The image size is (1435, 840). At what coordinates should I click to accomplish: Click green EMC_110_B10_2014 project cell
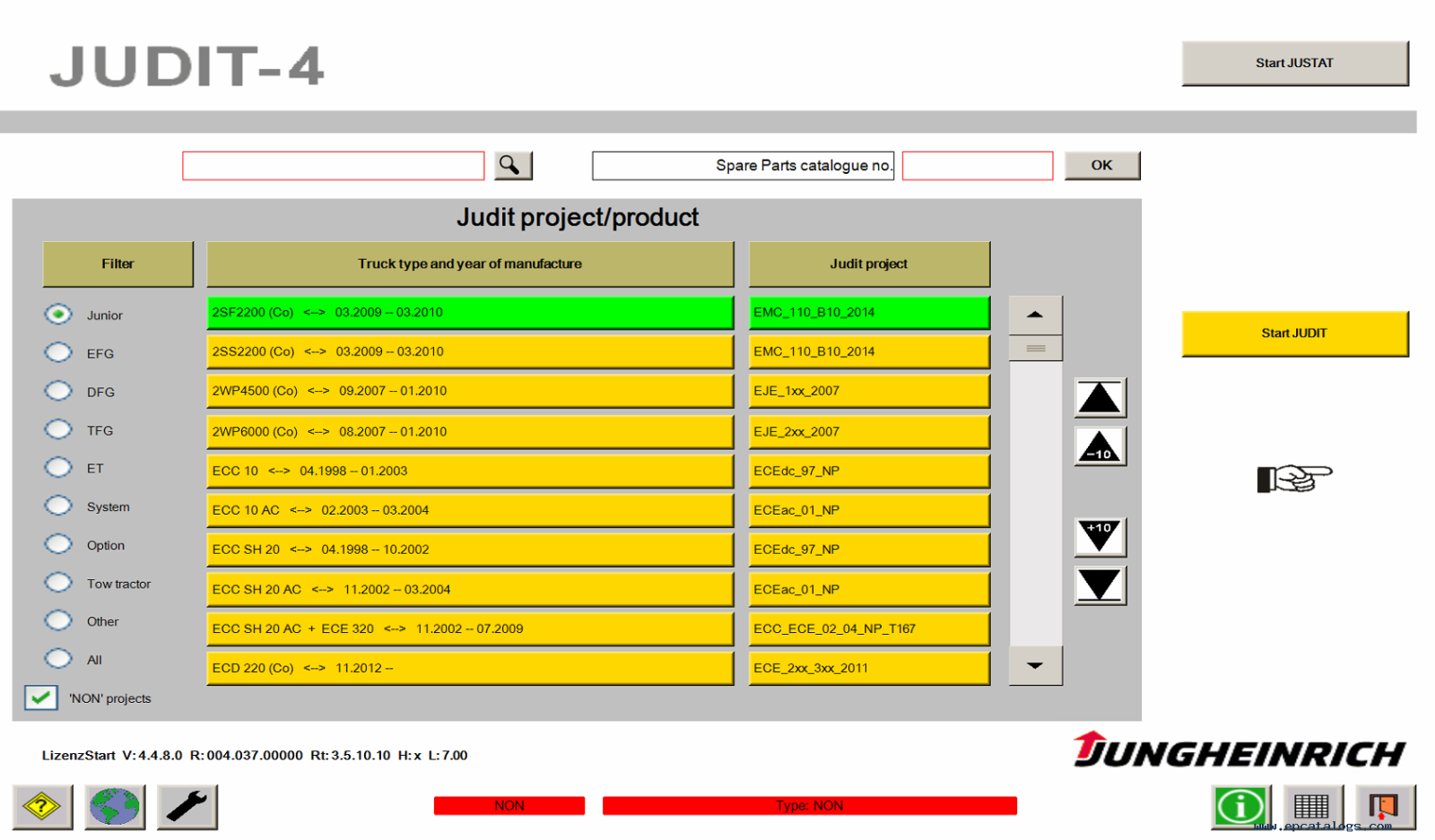tap(869, 313)
